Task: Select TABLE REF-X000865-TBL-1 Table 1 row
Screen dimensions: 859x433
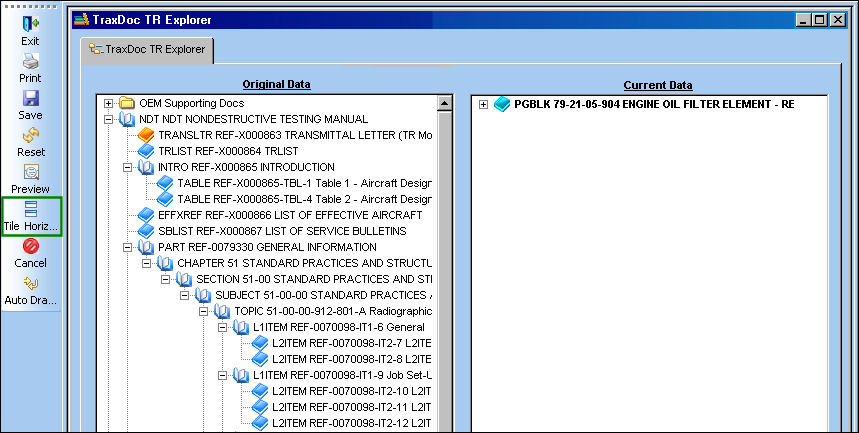Action: 305,183
